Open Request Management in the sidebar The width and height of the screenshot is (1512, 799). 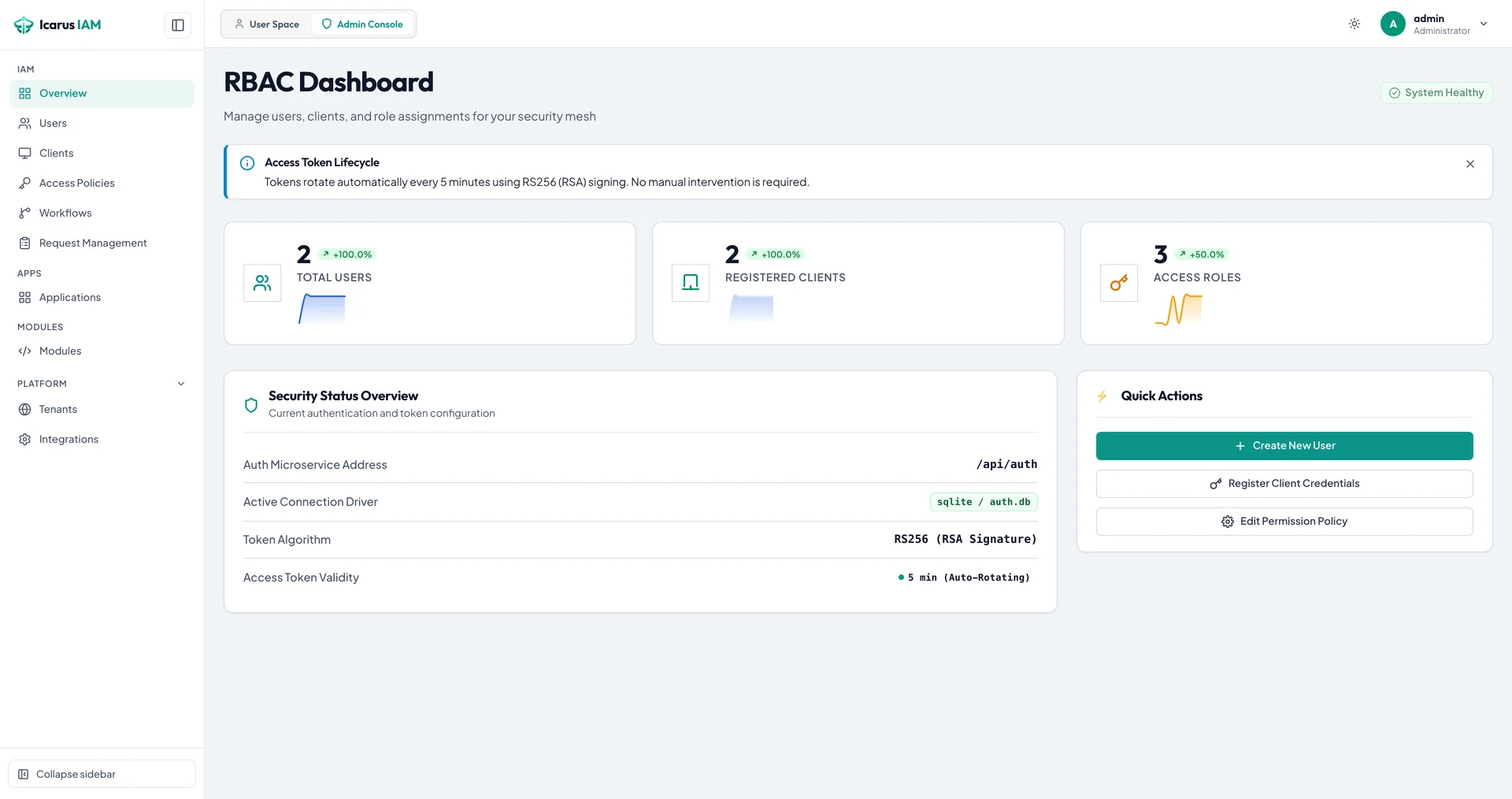[102, 243]
